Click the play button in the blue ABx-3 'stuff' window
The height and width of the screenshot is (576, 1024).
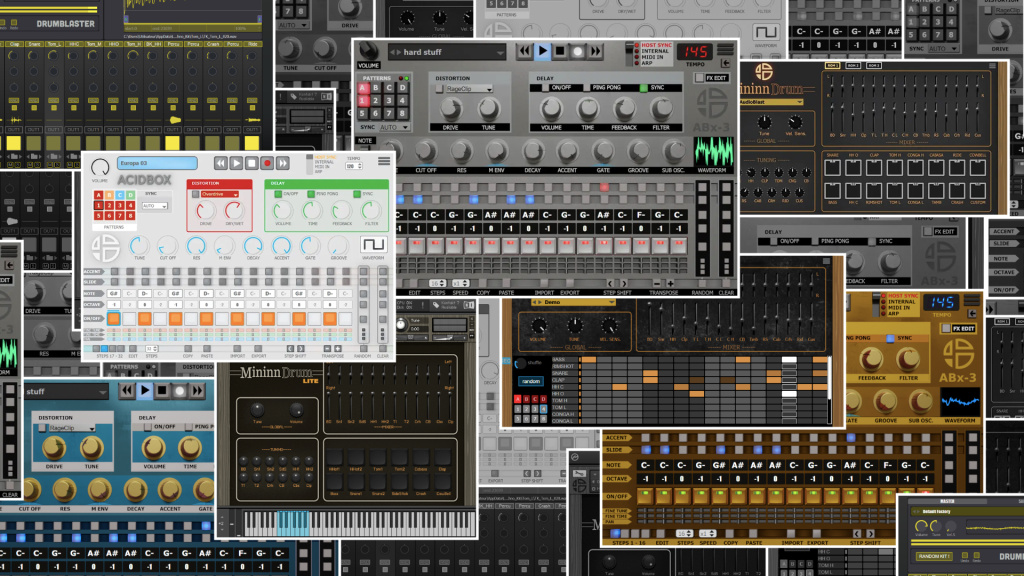tap(145, 391)
